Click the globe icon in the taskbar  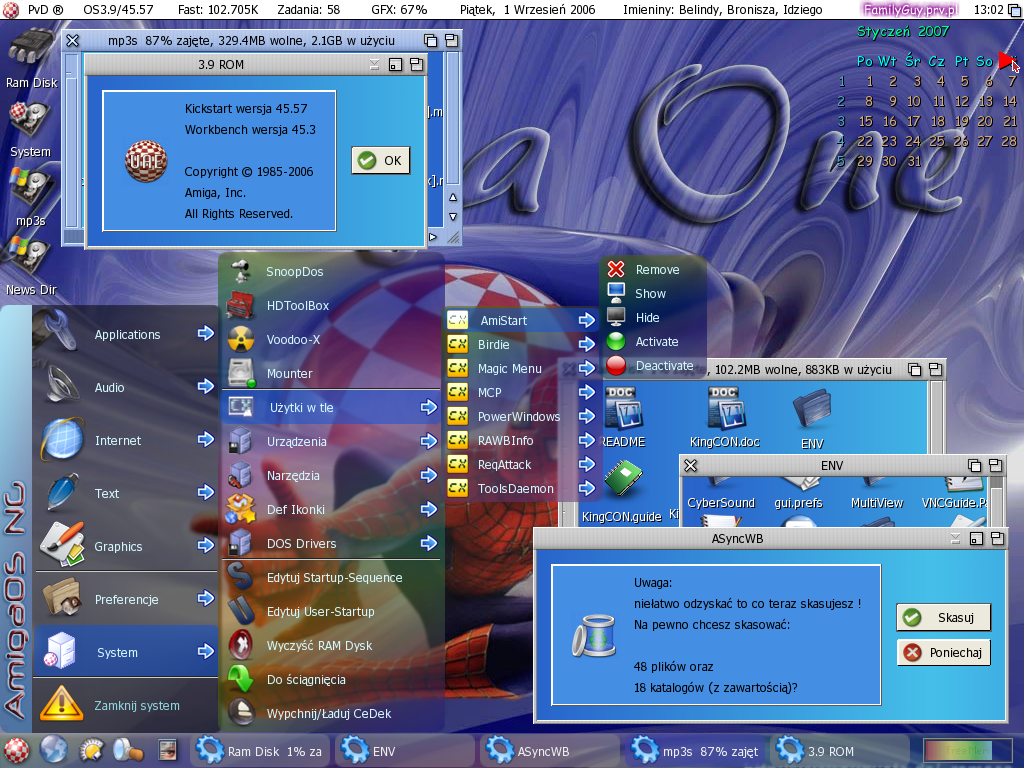coord(54,750)
